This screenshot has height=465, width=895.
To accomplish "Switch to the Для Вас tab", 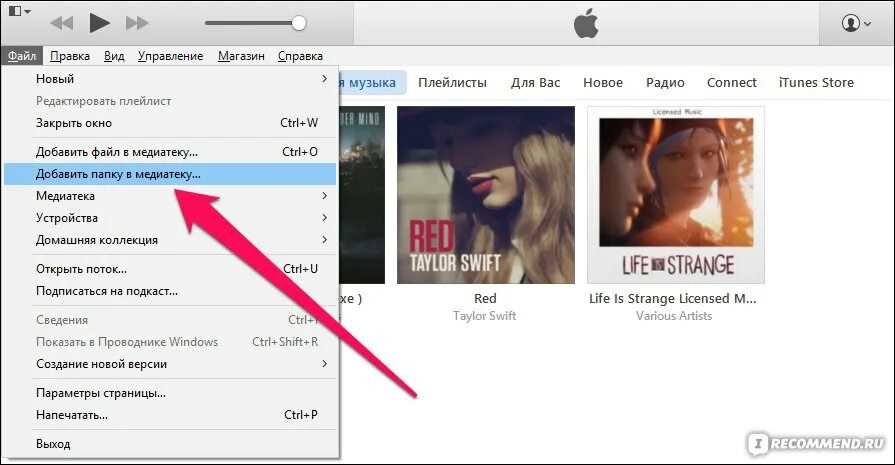I will pyautogui.click(x=535, y=83).
